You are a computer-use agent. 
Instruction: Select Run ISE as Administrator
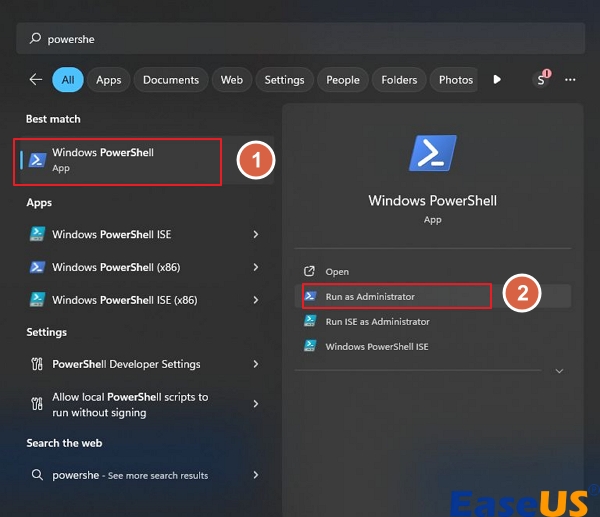377,322
